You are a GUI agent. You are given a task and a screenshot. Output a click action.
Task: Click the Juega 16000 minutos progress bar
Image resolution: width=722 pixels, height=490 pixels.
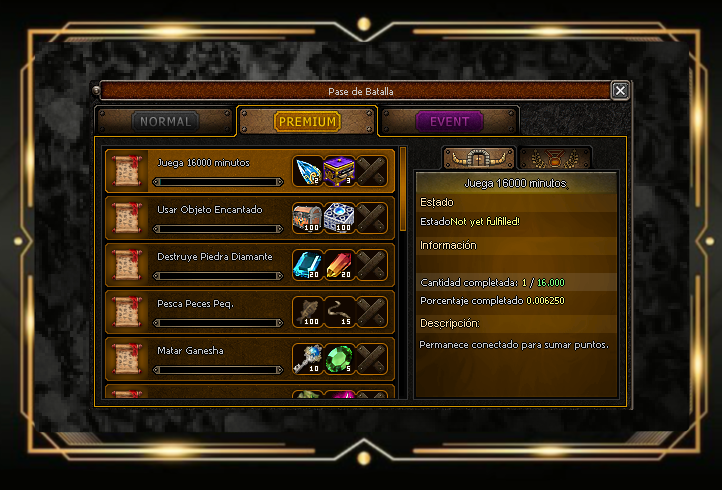(x=218, y=182)
